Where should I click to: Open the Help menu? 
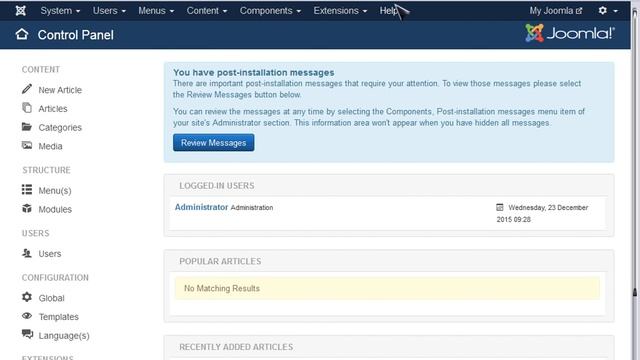388,11
